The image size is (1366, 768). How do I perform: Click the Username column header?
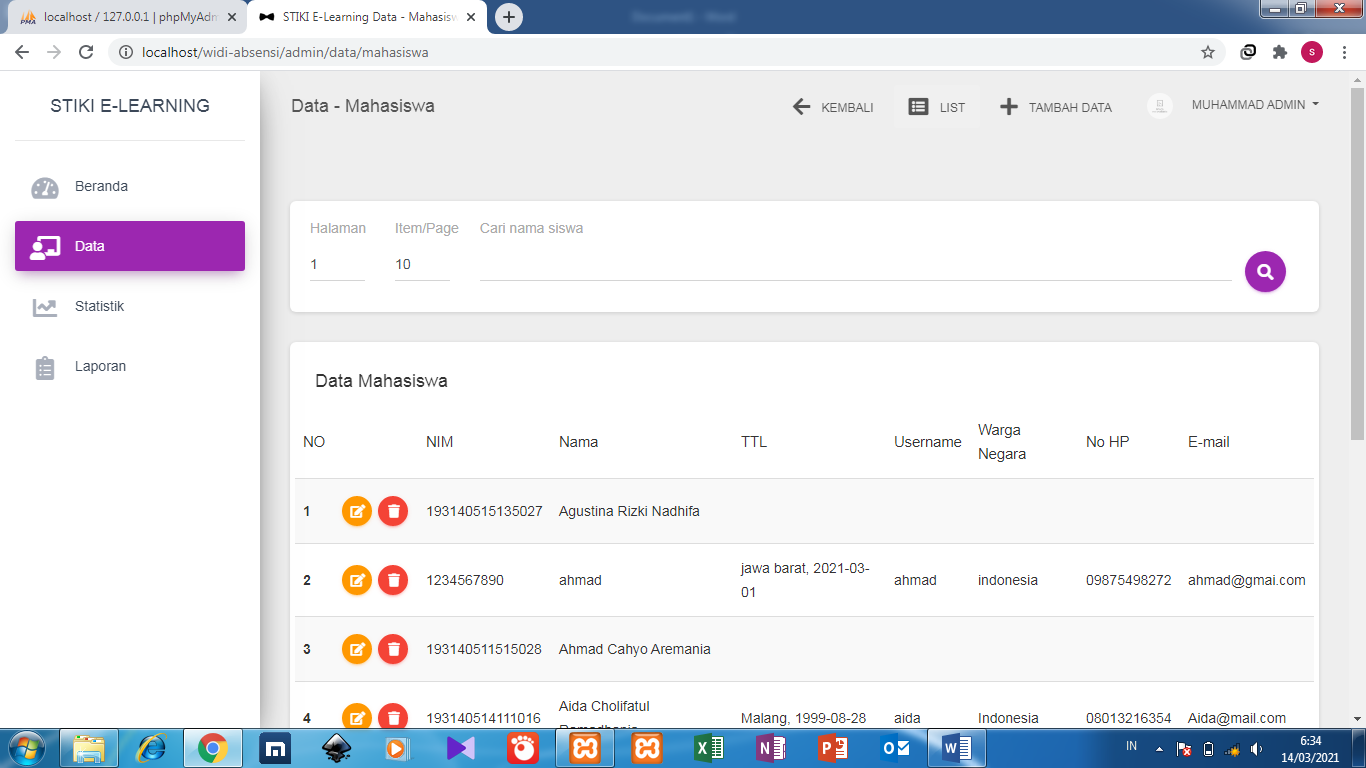point(928,442)
